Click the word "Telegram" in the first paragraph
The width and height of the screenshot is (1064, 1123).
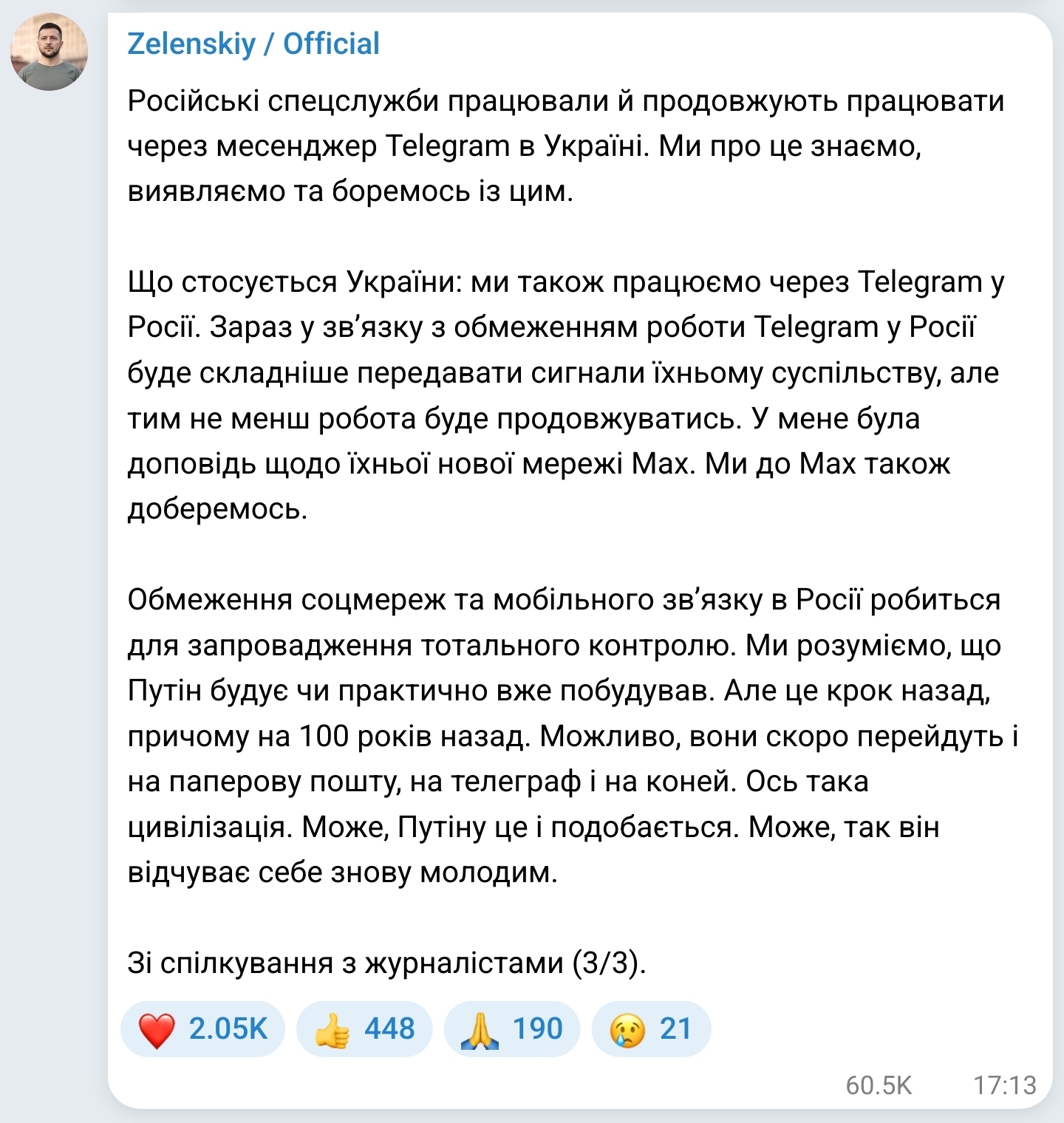pos(448,146)
